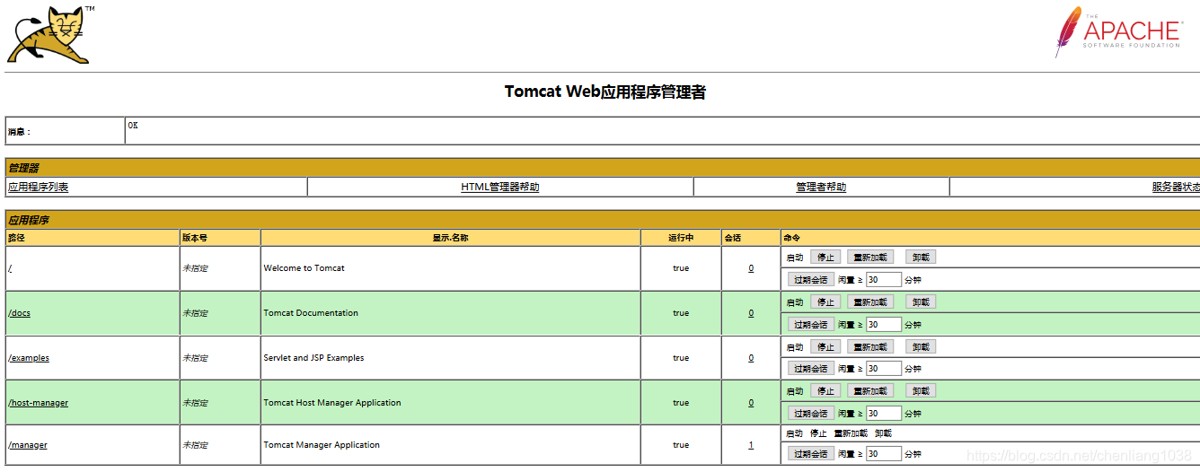Image resolution: width=1200 pixels, height=472 pixels.
Task: Click idle minutes field for /host-manager
Action: [884, 414]
